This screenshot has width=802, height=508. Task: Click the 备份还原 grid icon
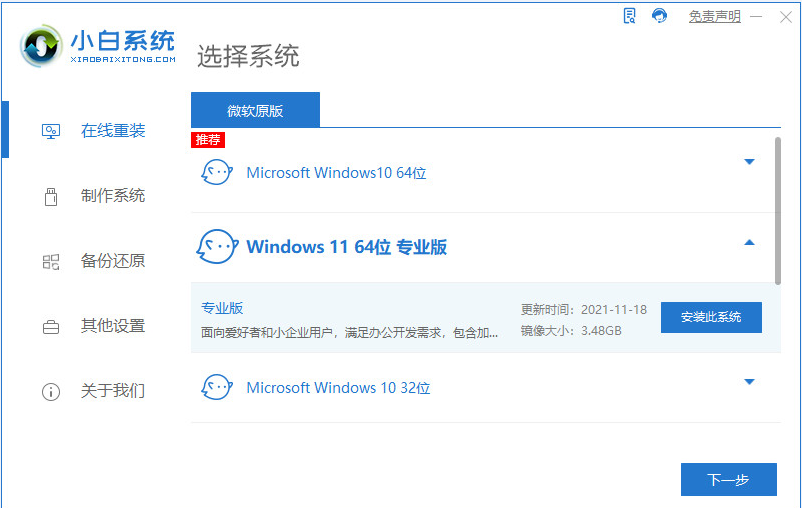point(51,262)
